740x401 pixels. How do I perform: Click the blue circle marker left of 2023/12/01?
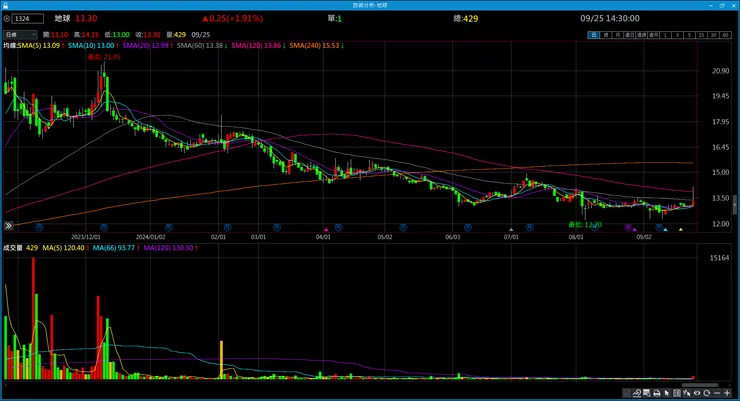click(40, 227)
